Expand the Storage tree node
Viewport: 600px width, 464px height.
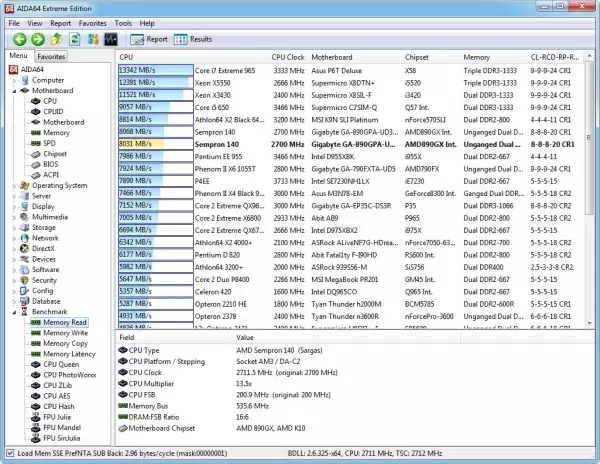click(x=15, y=228)
